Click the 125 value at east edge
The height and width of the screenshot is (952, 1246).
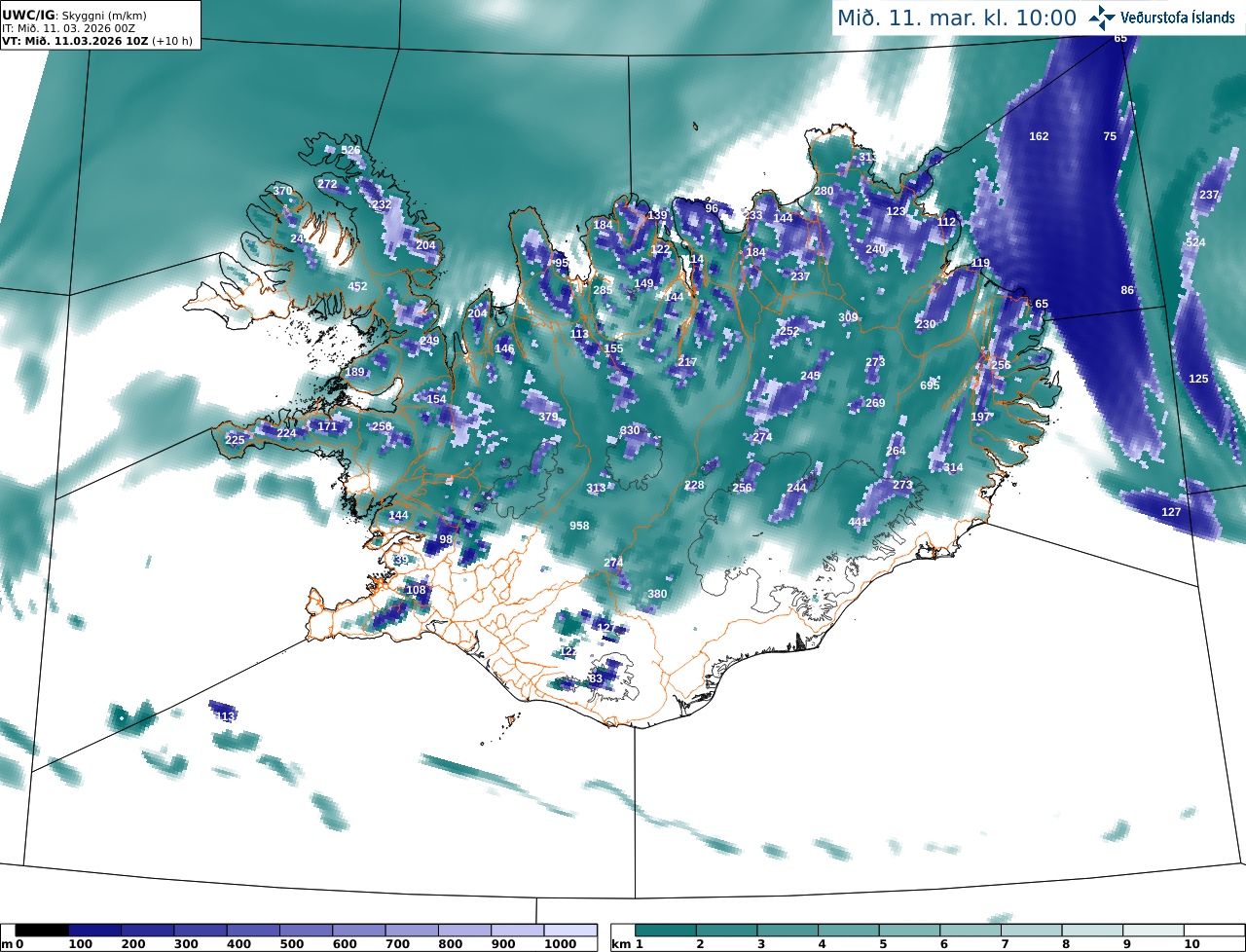point(1198,379)
